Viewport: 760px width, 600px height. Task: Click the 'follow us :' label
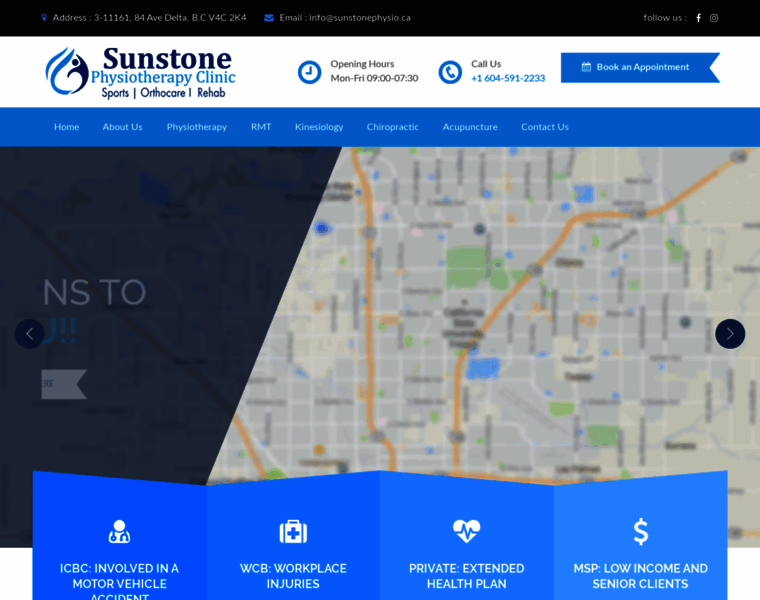click(x=665, y=18)
